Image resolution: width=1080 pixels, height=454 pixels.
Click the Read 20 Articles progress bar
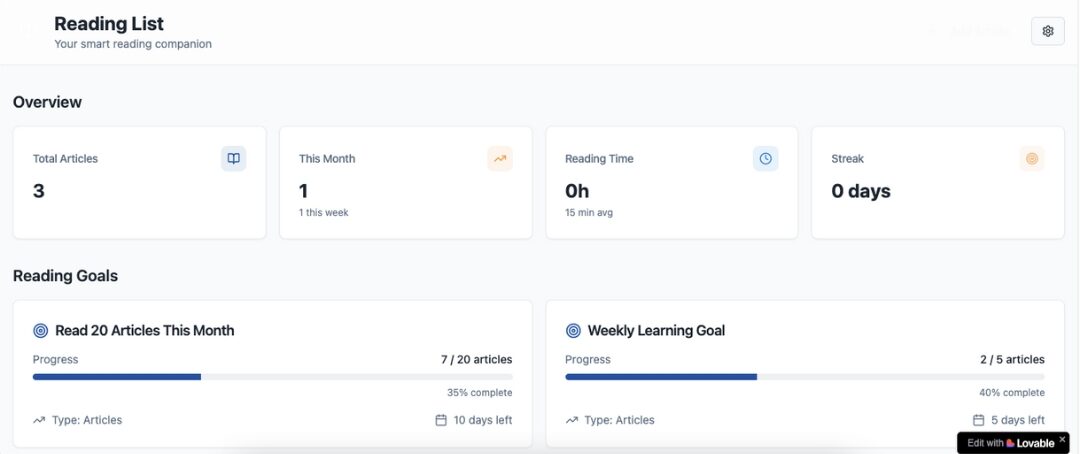[x=273, y=377]
